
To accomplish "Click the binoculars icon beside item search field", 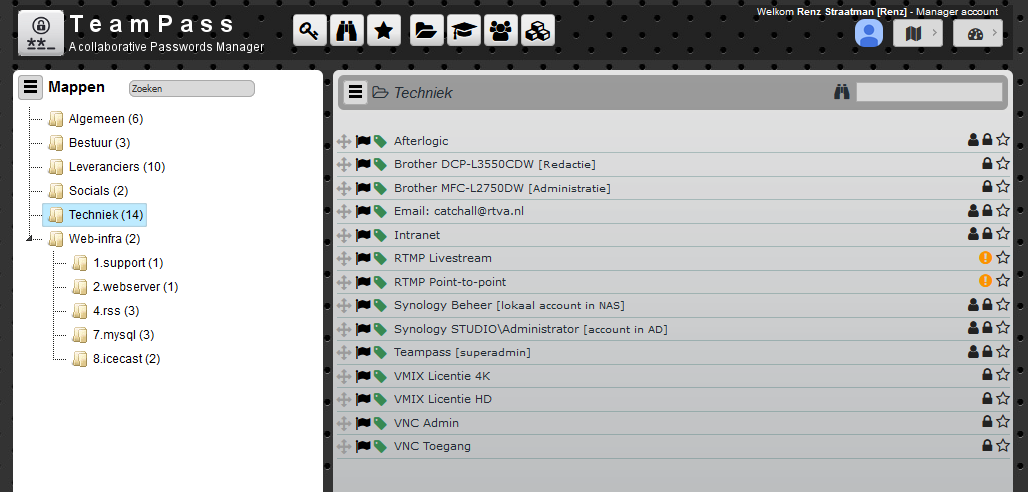I will (x=842, y=92).
